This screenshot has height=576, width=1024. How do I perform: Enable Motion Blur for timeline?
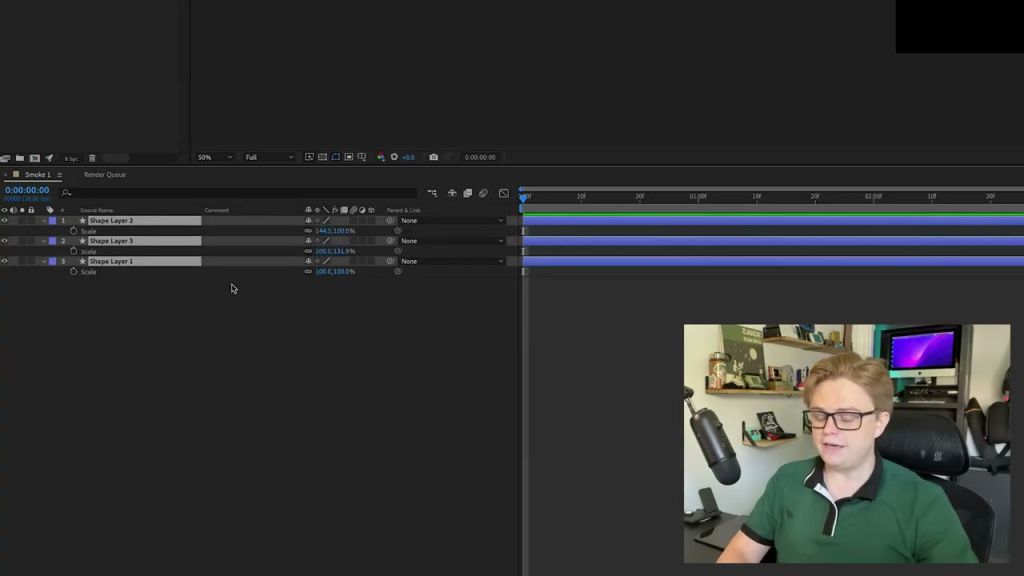point(483,193)
